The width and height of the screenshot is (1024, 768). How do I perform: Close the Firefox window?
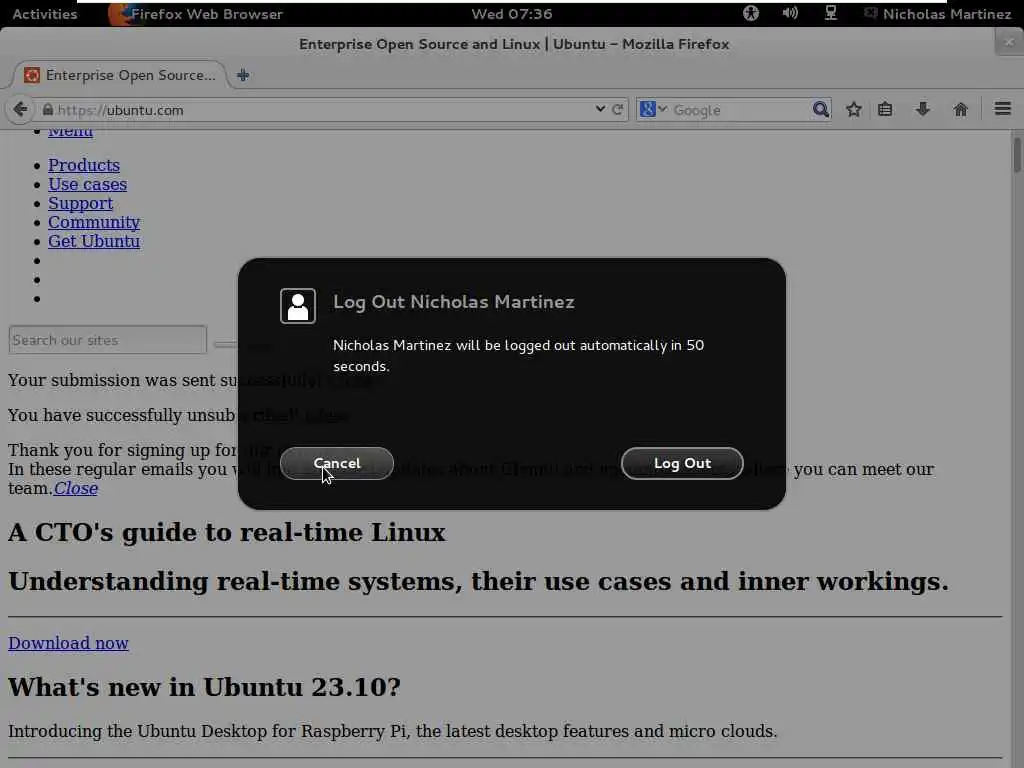(x=1009, y=43)
